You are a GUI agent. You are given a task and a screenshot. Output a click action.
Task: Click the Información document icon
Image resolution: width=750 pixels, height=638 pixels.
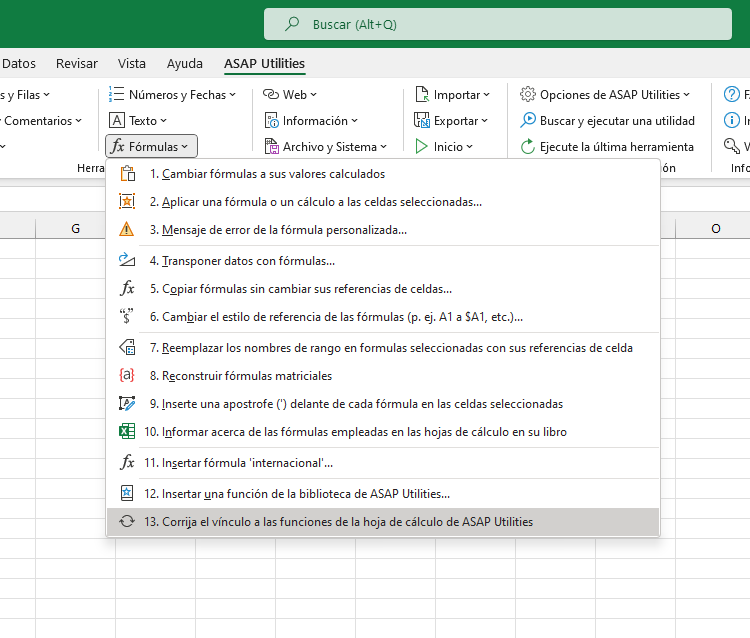271,121
